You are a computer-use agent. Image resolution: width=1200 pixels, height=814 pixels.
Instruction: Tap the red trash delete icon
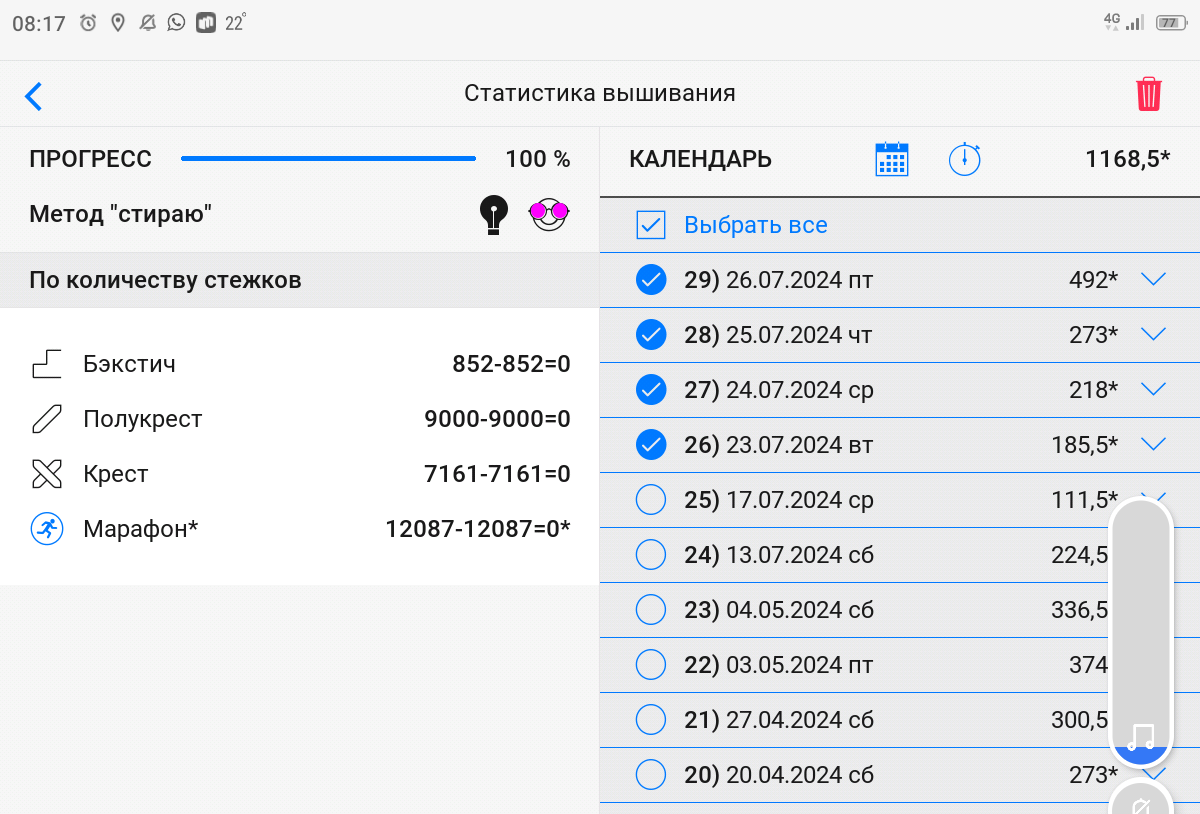[1148, 94]
